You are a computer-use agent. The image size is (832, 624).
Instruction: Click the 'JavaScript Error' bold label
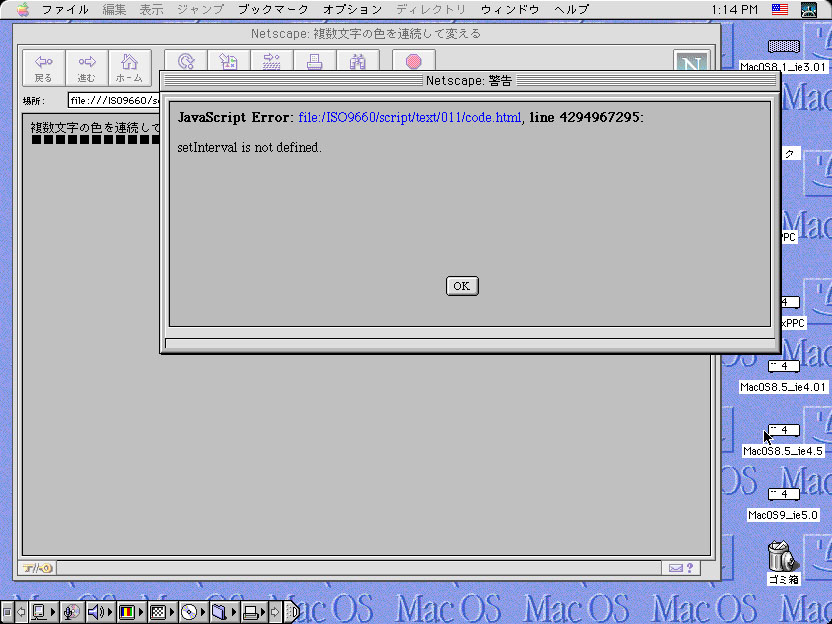233,117
